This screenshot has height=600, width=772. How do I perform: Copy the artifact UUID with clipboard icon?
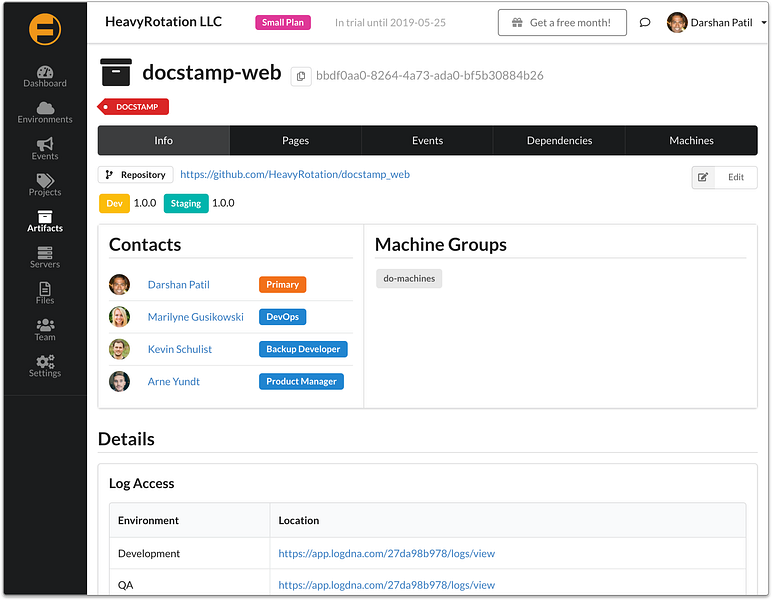point(301,76)
